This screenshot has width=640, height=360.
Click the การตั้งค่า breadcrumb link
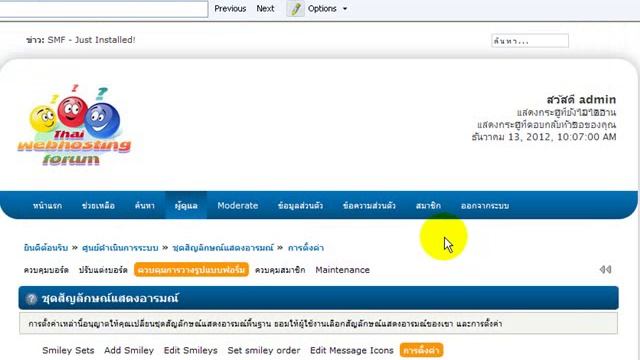pos(306,248)
